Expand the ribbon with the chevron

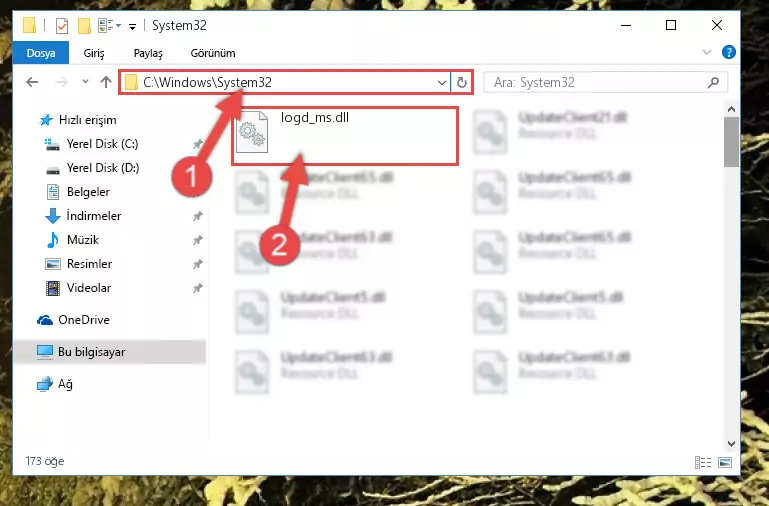707,52
